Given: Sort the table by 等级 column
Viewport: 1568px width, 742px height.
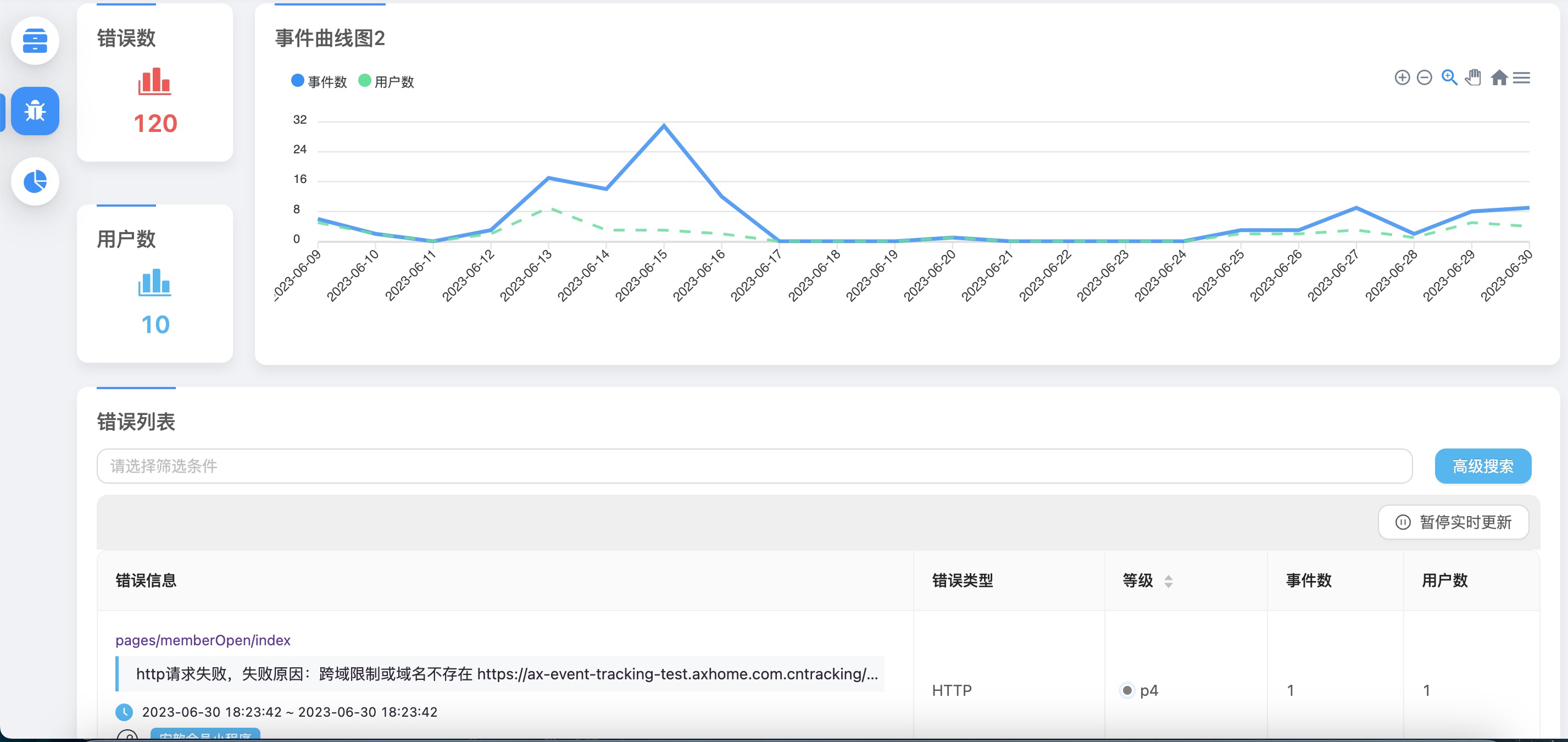Looking at the screenshot, I should pos(1168,581).
